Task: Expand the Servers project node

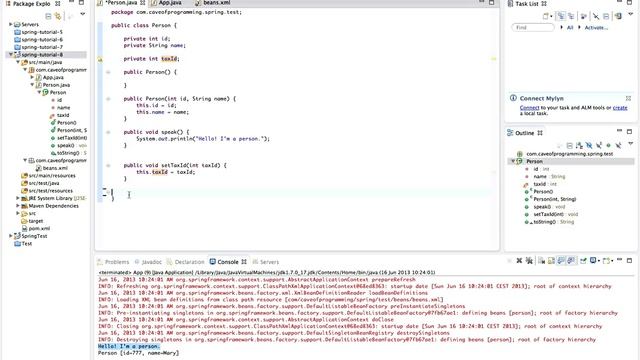Action: pos(11,24)
